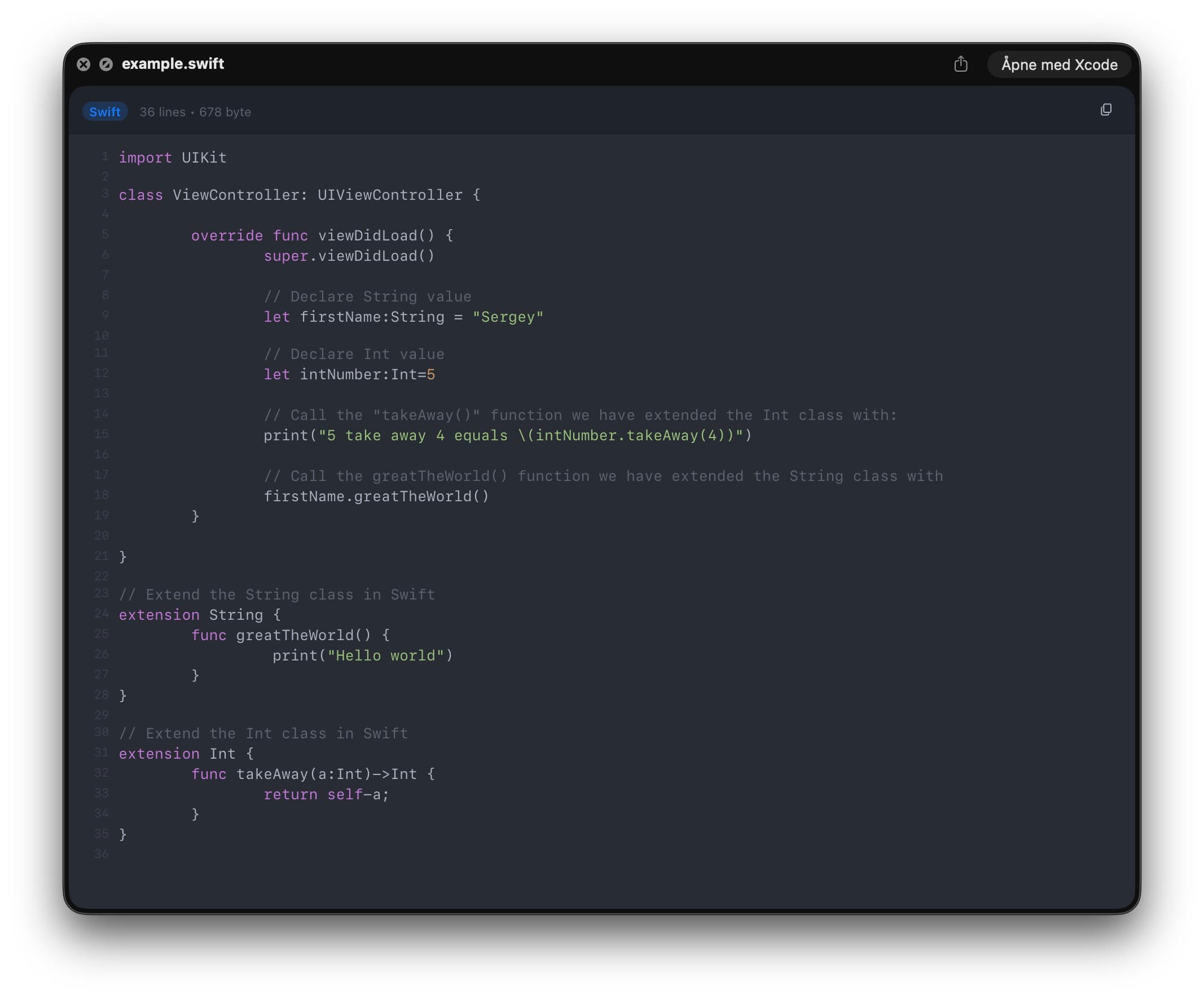Click the '36 lines · 678 byte' label
The height and width of the screenshot is (998, 1204).
[x=196, y=112]
